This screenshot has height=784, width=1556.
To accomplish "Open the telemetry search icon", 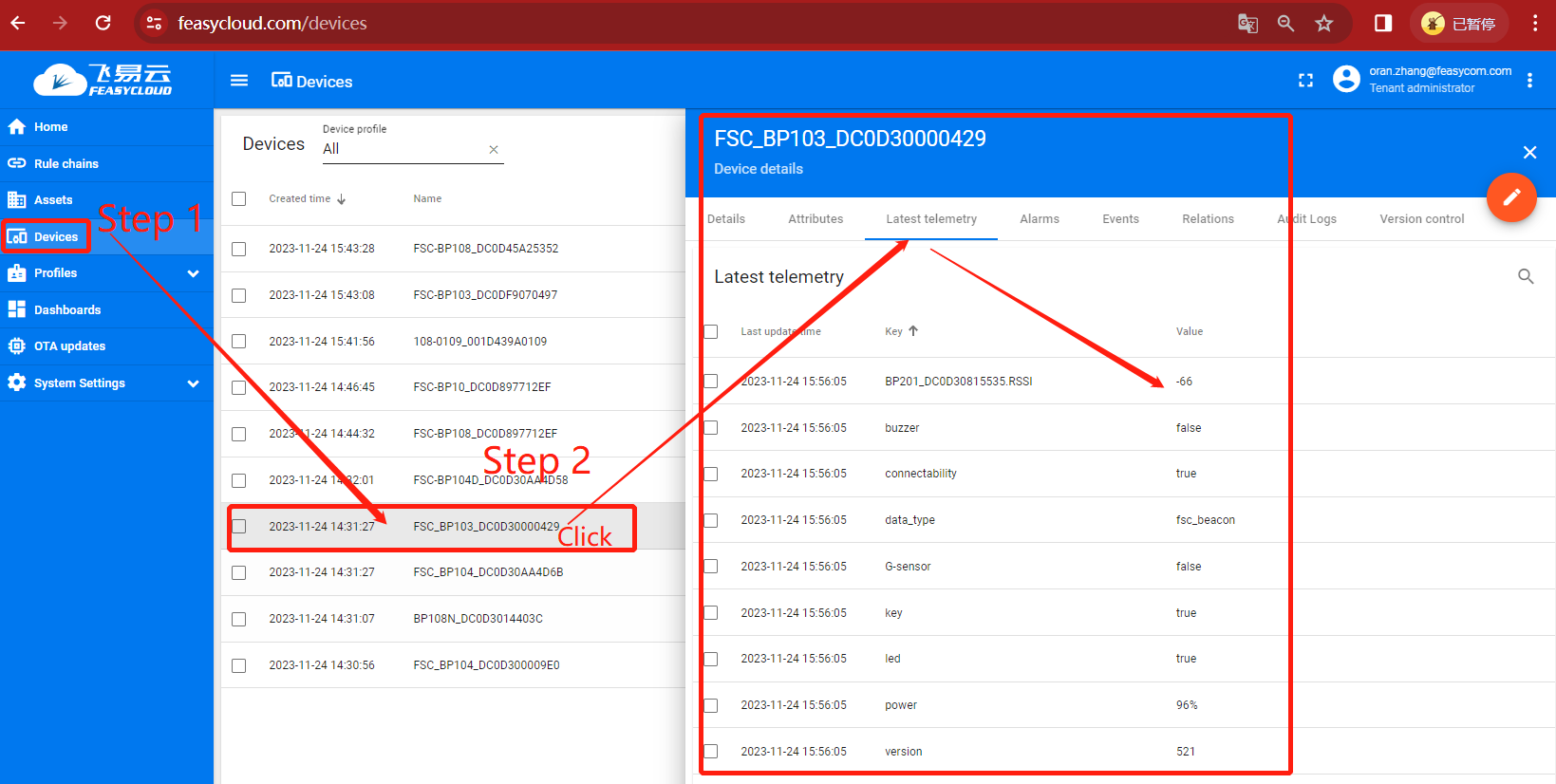I will 1526,276.
